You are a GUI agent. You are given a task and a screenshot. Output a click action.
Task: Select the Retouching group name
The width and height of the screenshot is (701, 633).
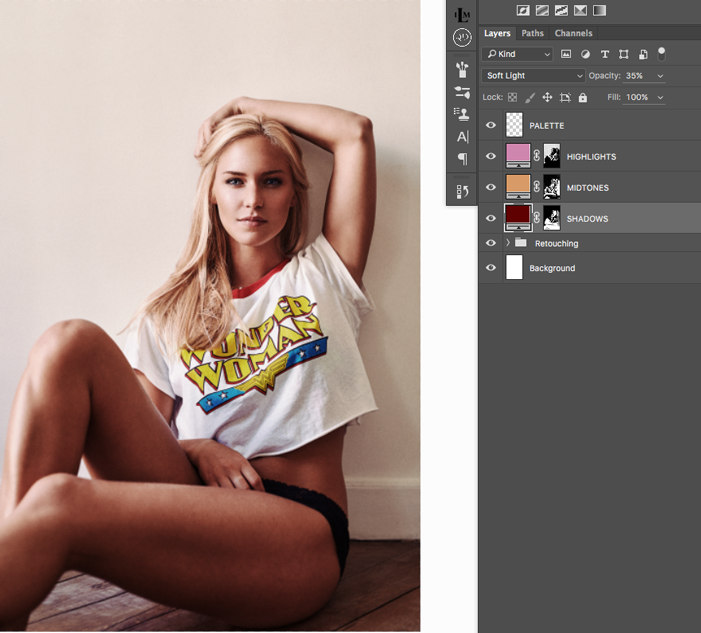556,243
